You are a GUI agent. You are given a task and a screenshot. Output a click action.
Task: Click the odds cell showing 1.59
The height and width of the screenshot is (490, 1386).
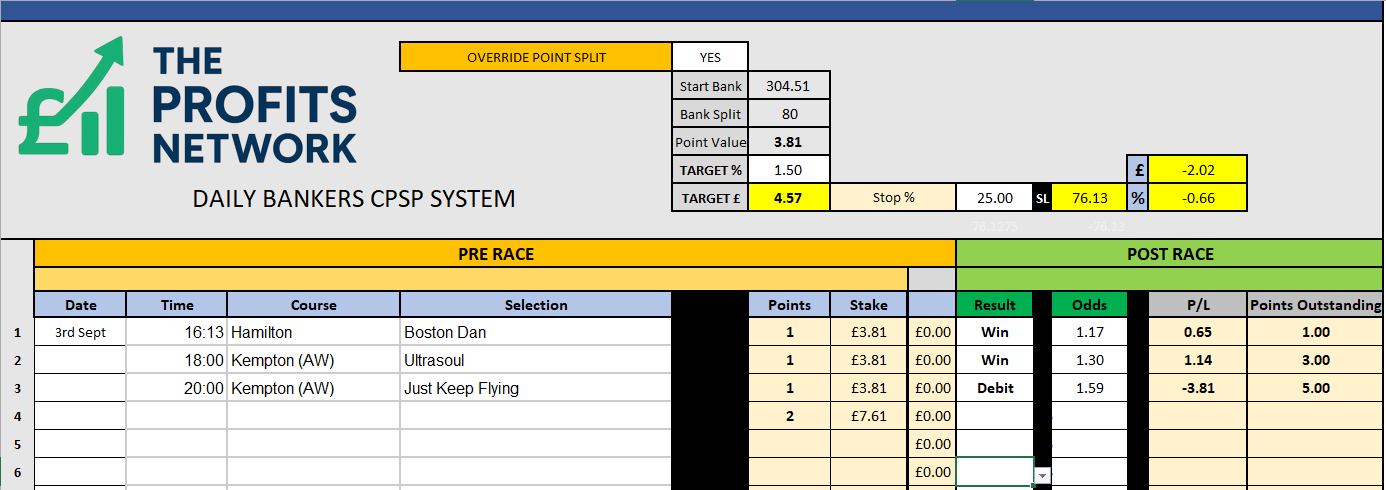pyautogui.click(x=1089, y=388)
